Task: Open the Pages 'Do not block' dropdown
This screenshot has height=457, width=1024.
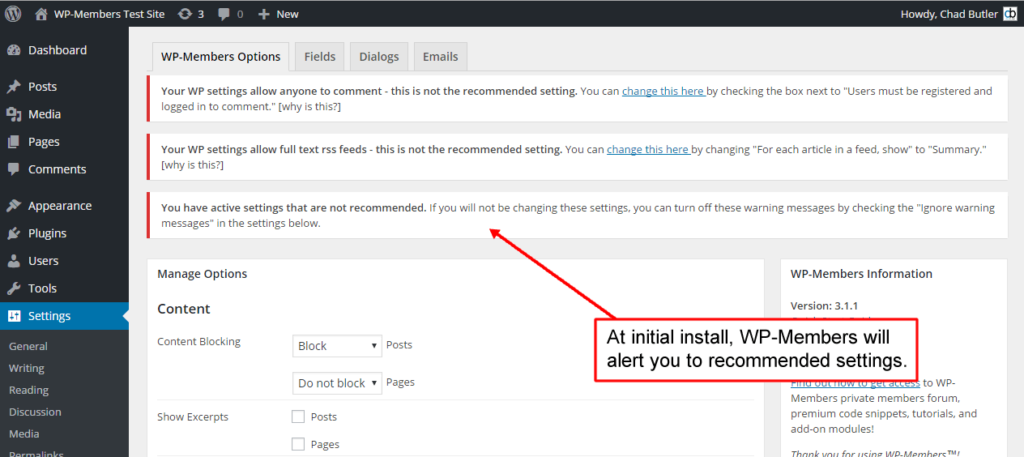Action: (338, 383)
